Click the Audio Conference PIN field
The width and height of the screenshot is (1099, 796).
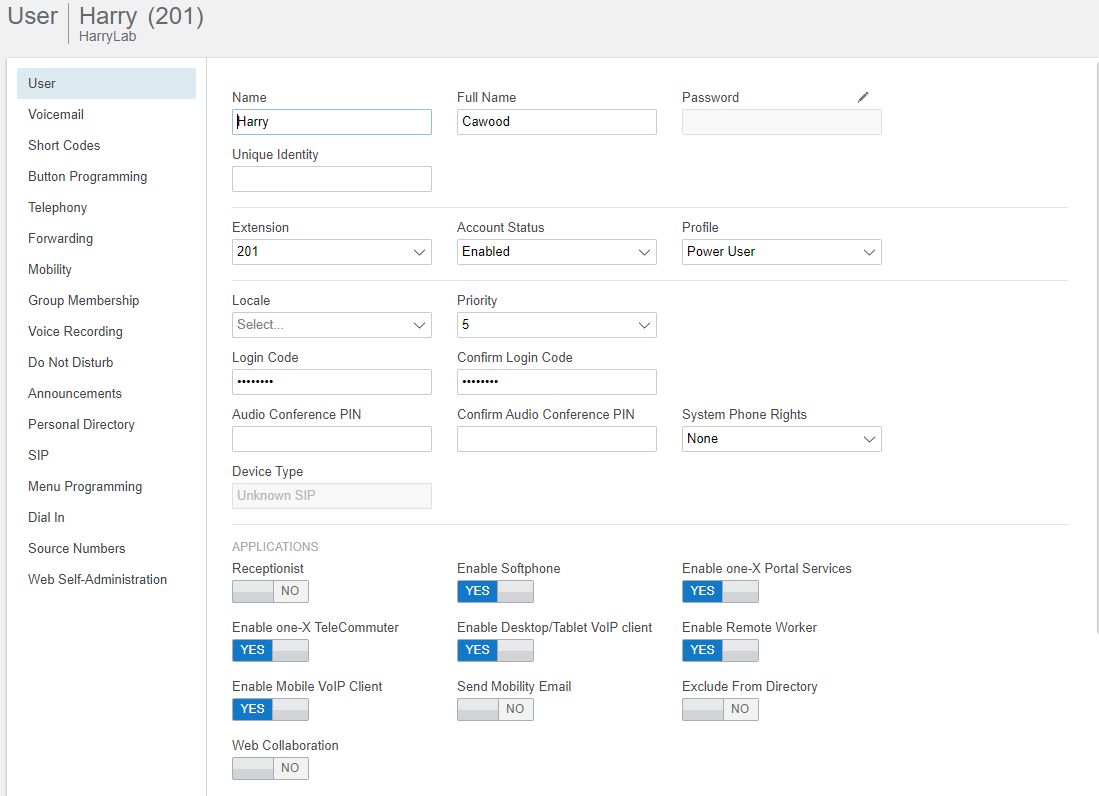(332, 439)
